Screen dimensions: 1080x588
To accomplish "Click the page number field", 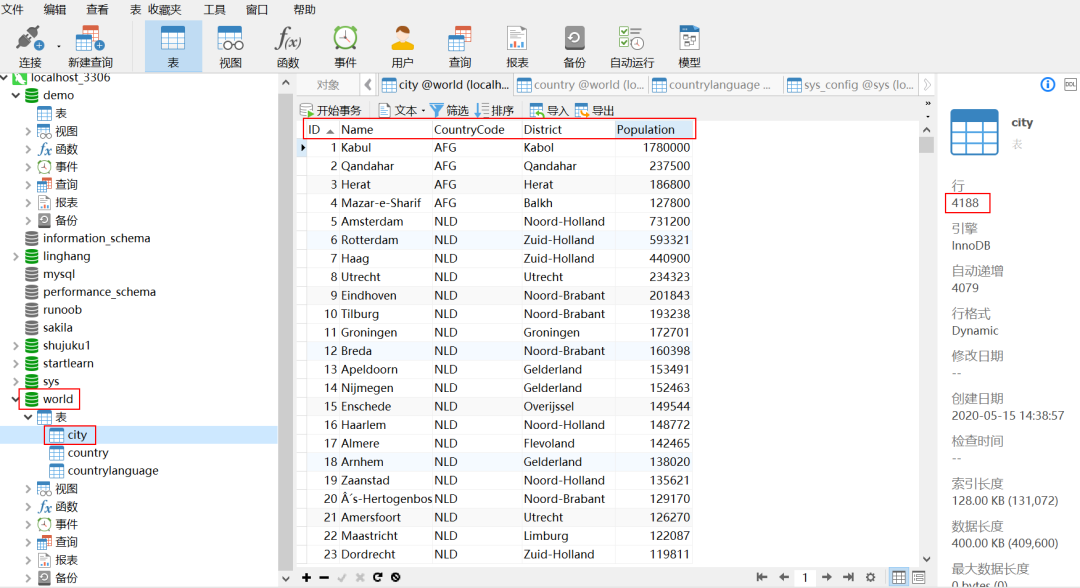I will [x=805, y=577].
